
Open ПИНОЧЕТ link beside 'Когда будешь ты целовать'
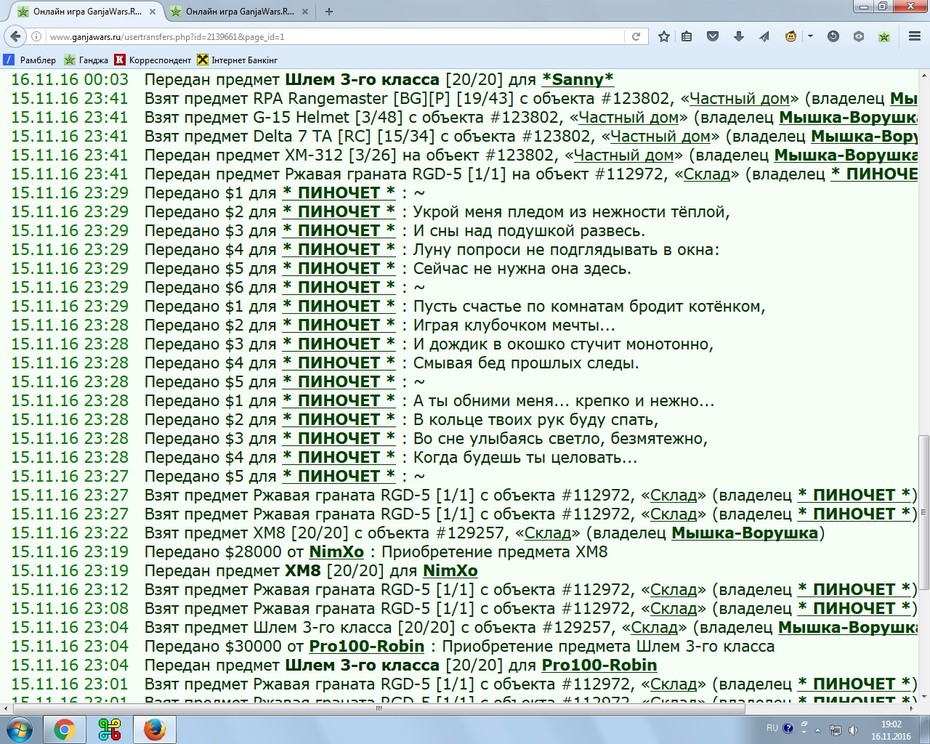click(339, 458)
